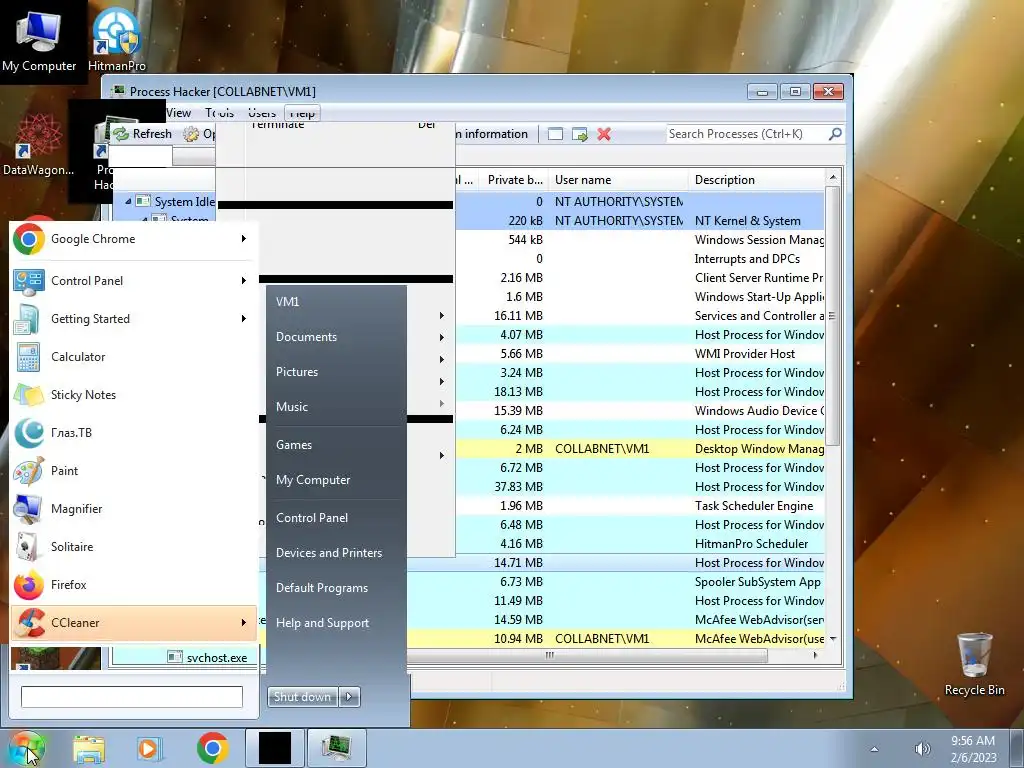Open Pictures from the Start menu right pane
The height and width of the screenshot is (768, 1024).
(297, 372)
